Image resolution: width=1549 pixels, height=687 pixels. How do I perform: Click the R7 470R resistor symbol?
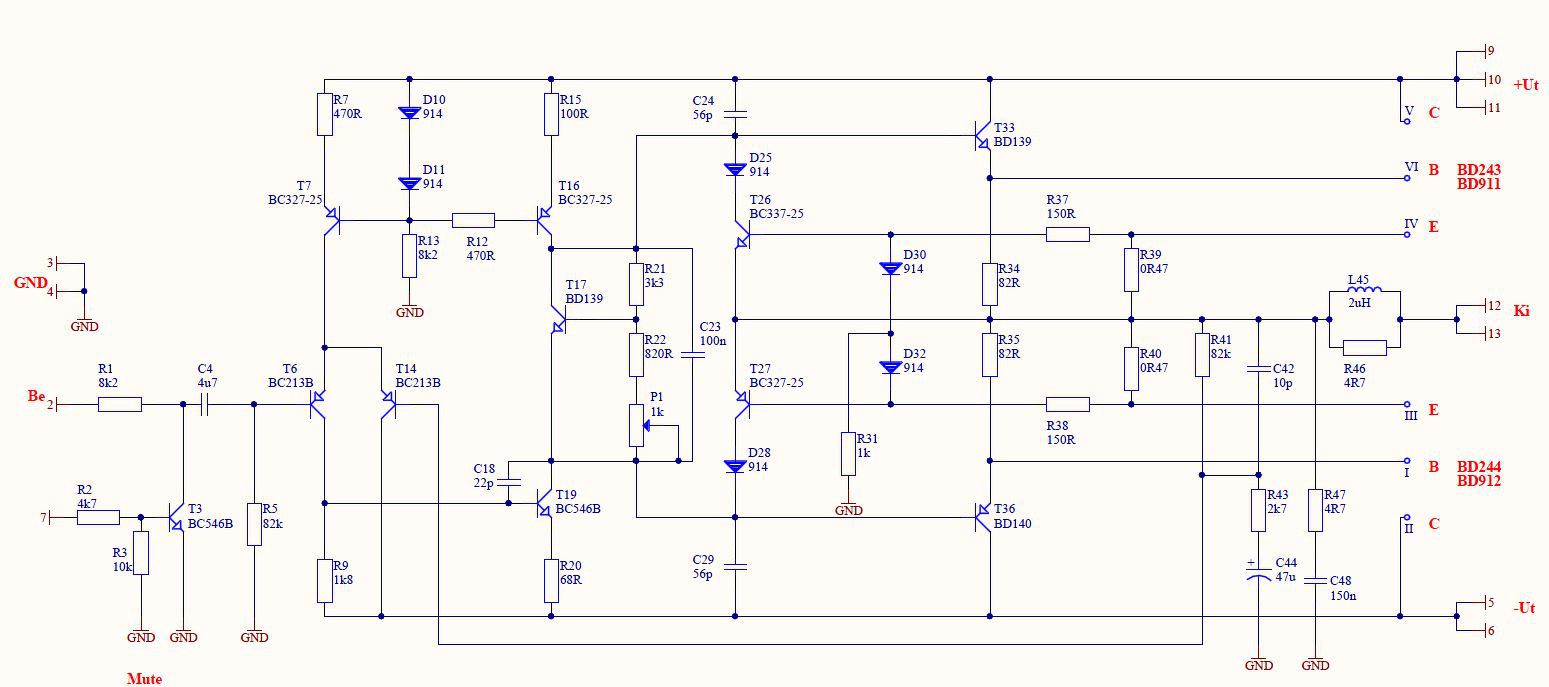point(324,114)
